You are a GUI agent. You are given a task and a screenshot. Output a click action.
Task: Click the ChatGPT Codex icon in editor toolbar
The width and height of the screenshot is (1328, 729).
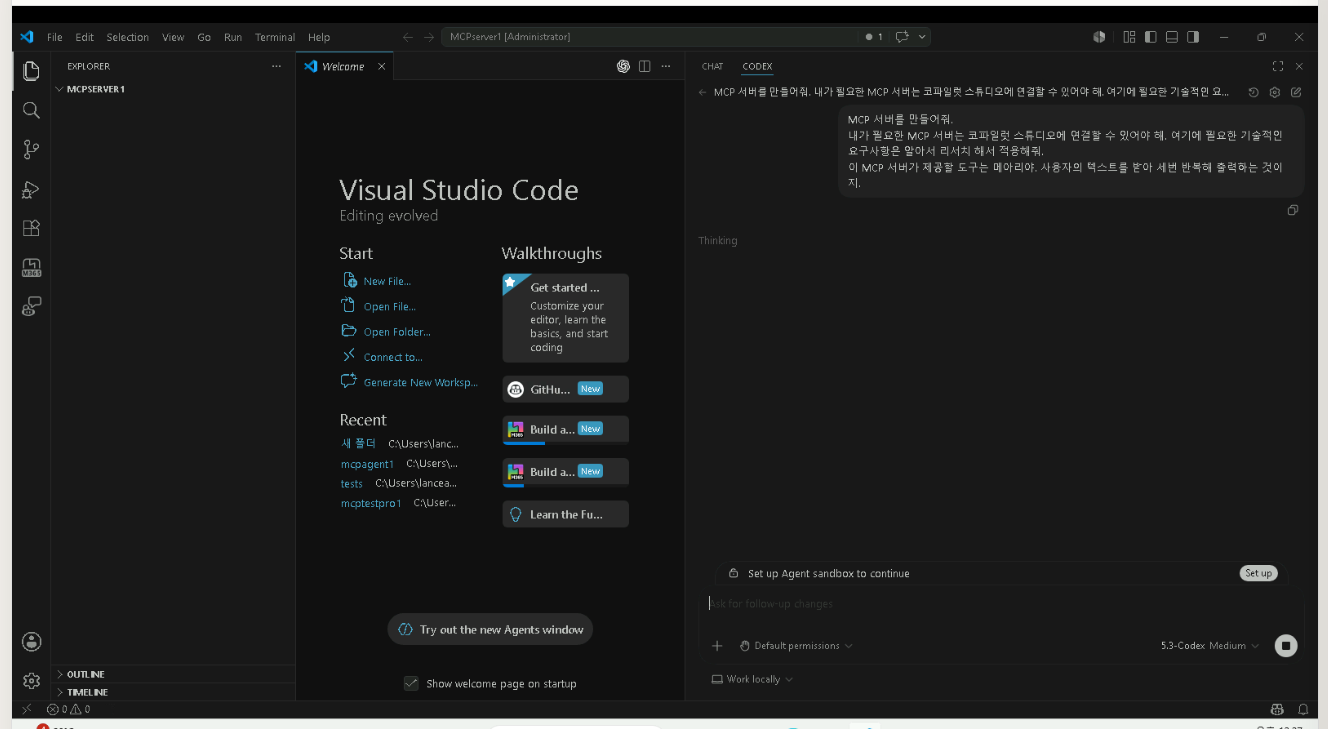623,66
